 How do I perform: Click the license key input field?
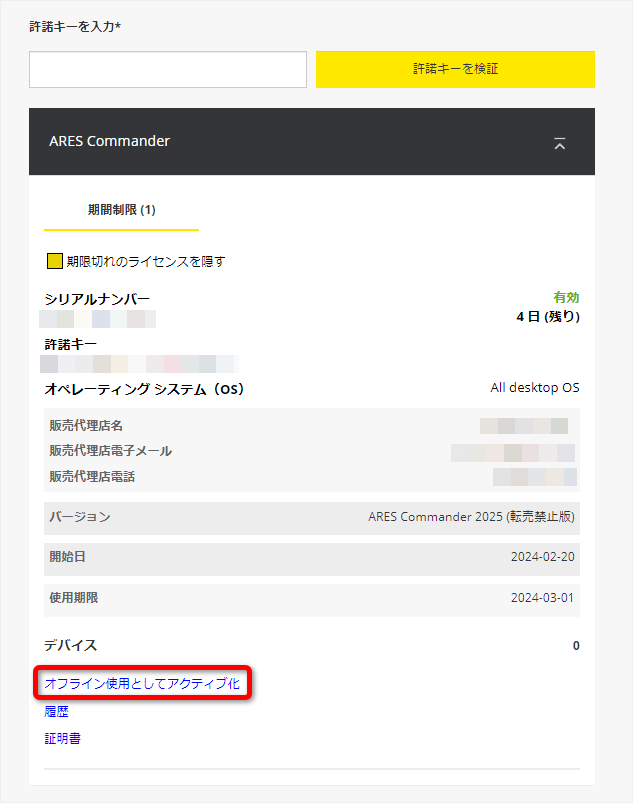(x=168, y=69)
